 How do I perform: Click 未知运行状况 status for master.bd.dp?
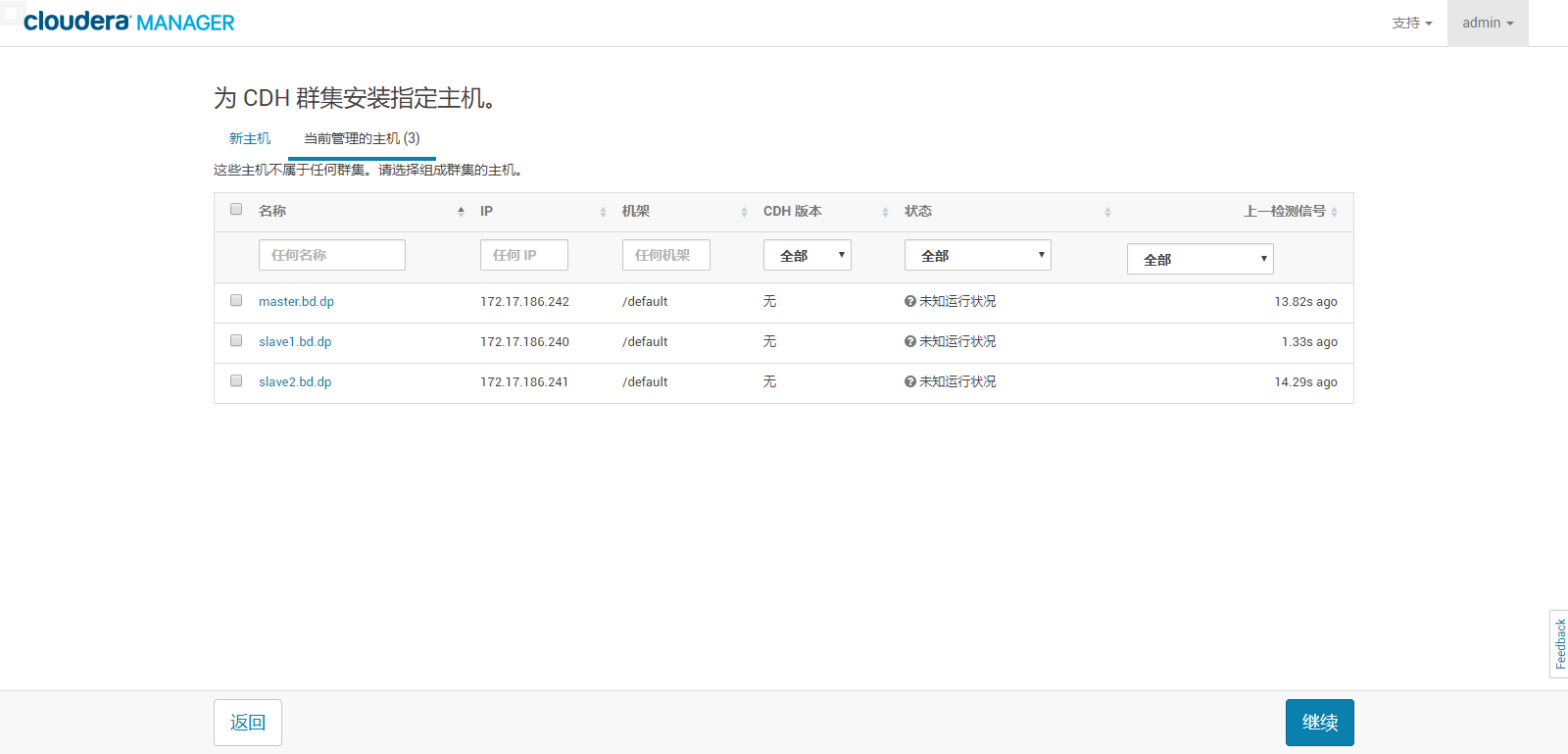(x=957, y=301)
